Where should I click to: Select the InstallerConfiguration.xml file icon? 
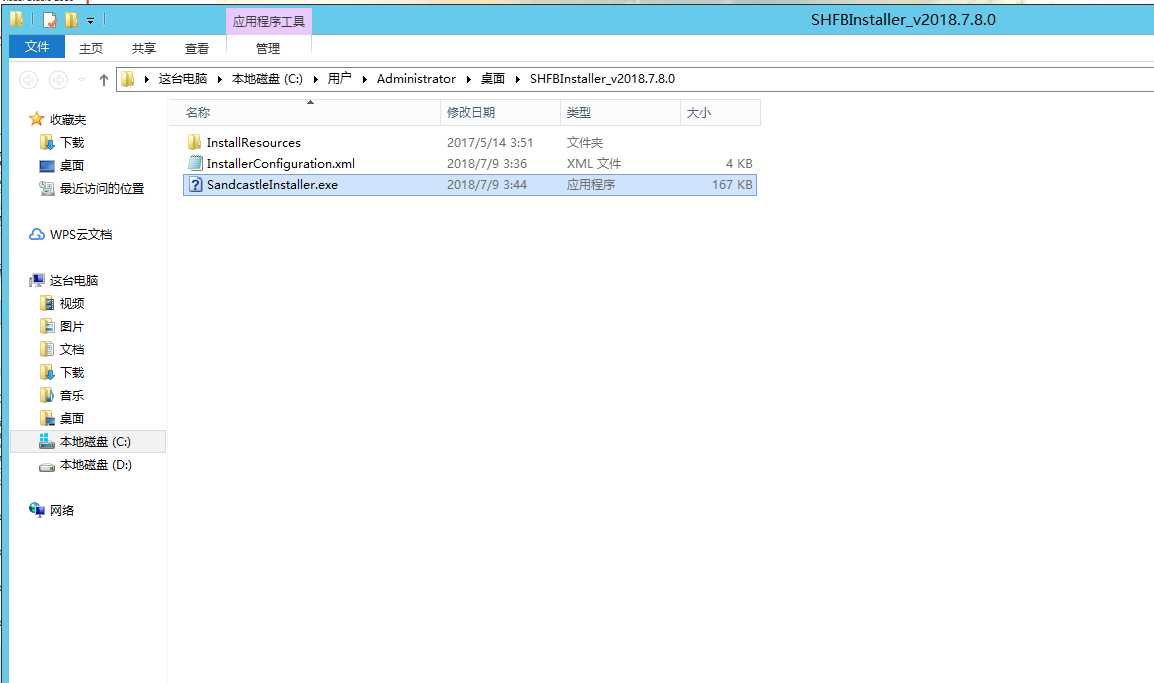[x=195, y=163]
